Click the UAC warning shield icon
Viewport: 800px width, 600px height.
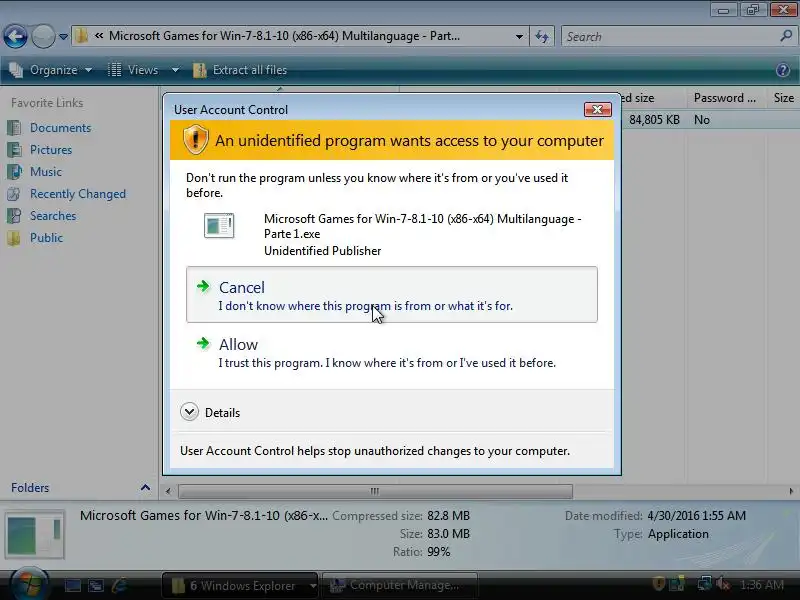pyautogui.click(x=195, y=139)
